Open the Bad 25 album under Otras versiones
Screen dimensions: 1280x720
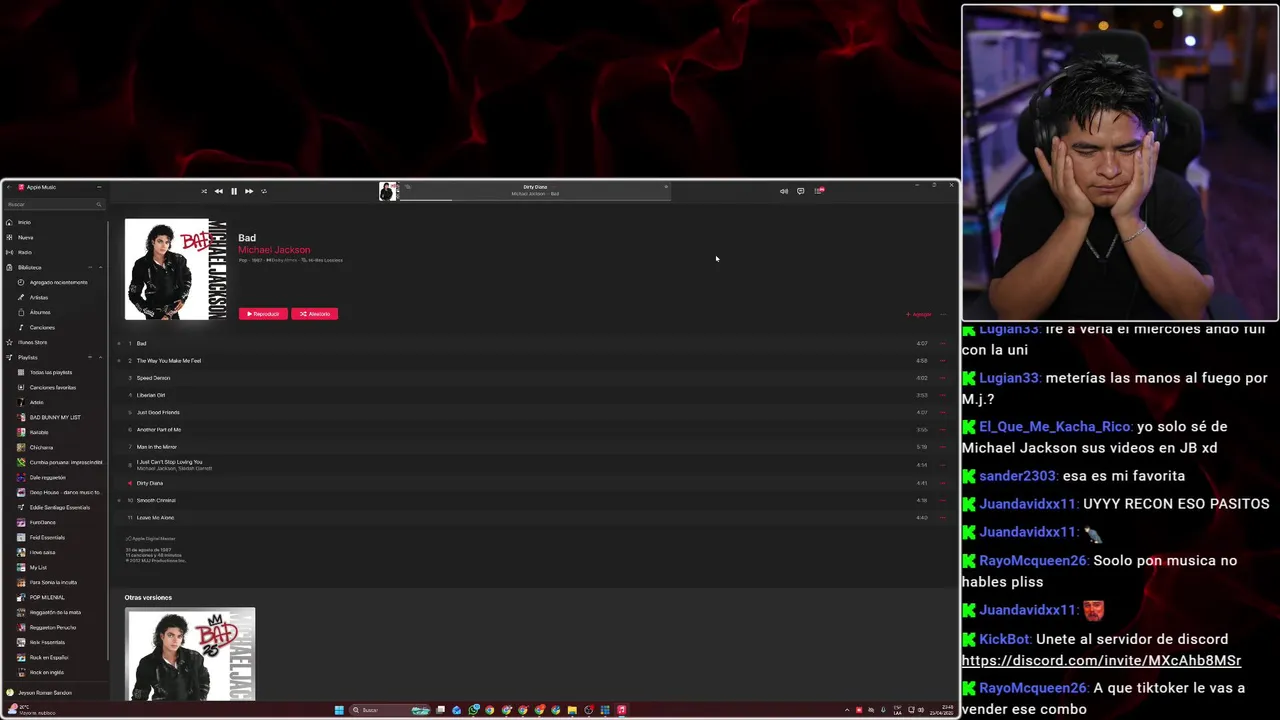190,654
